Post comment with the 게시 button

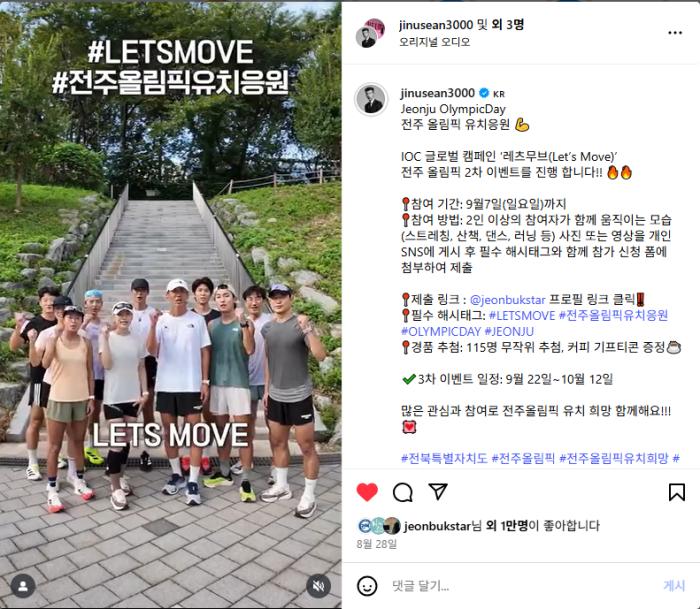point(674,586)
